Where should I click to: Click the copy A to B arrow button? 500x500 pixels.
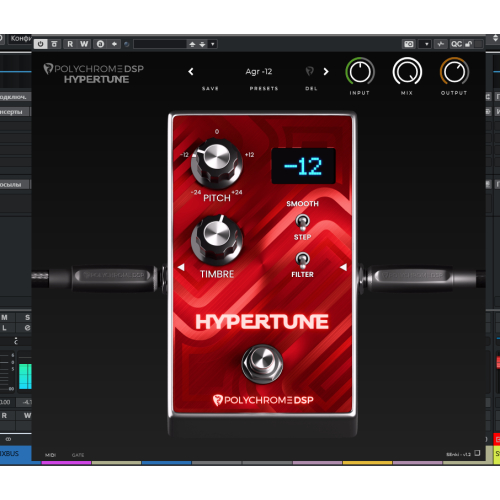(114, 44)
